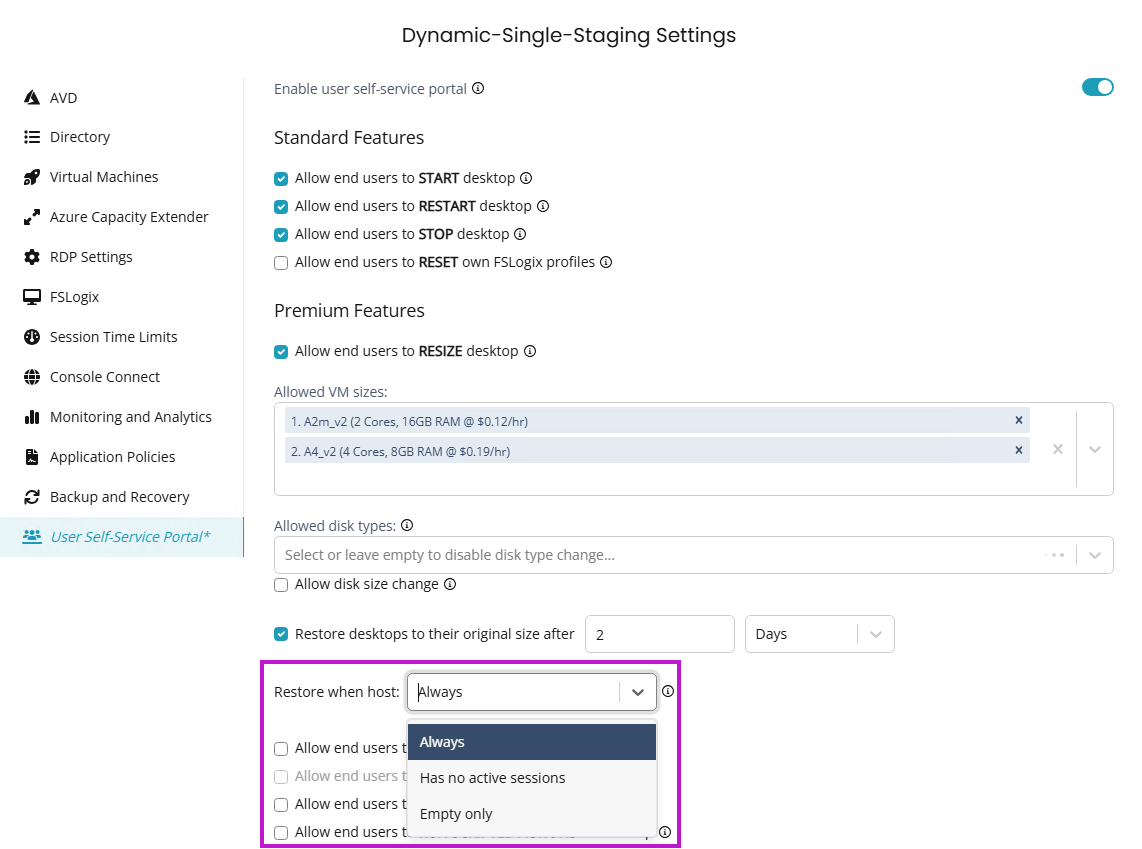Remove A2m_v2 from allowed VM sizes
The height and width of the screenshot is (849, 1142).
tap(1019, 421)
